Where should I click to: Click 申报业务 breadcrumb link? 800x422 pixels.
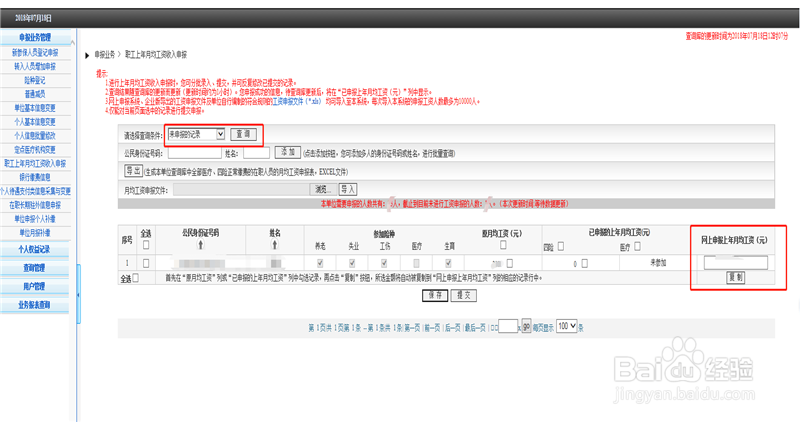click(105, 54)
